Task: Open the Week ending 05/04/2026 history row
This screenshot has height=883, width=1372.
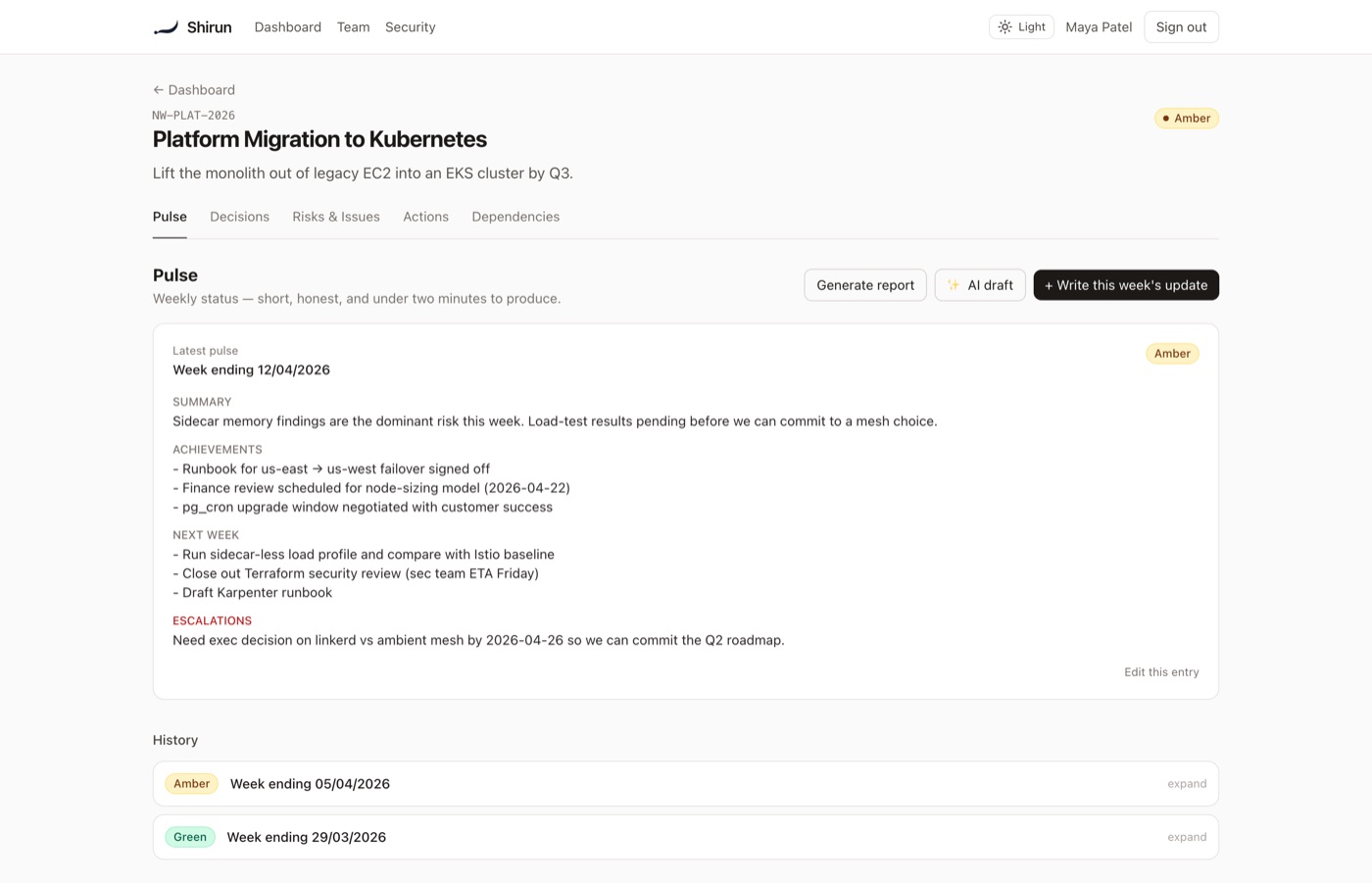Action: click(x=686, y=784)
